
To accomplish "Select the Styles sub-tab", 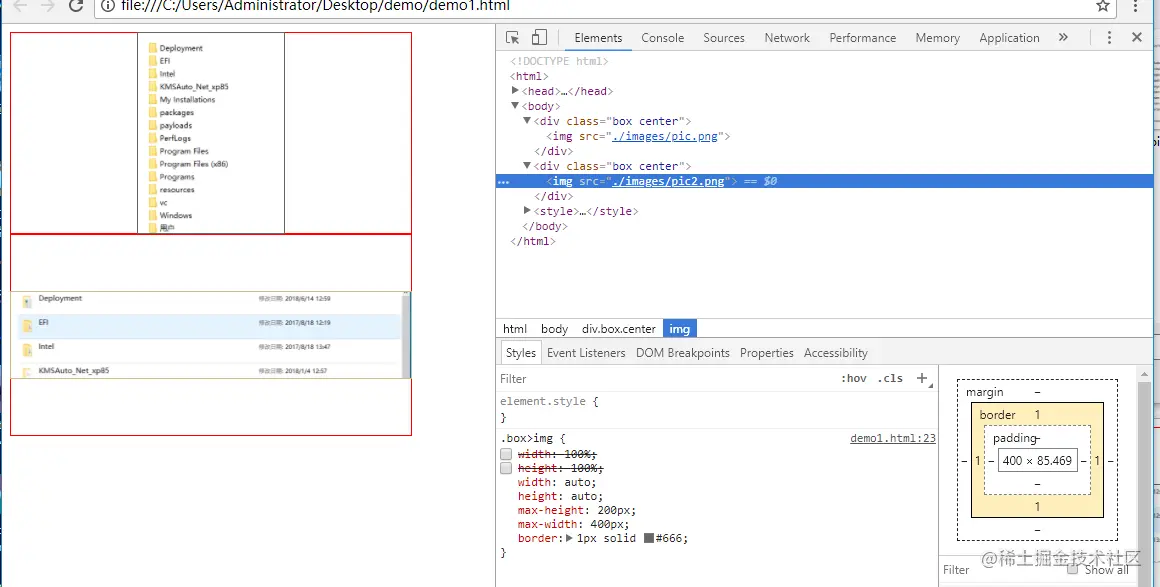I will [521, 353].
